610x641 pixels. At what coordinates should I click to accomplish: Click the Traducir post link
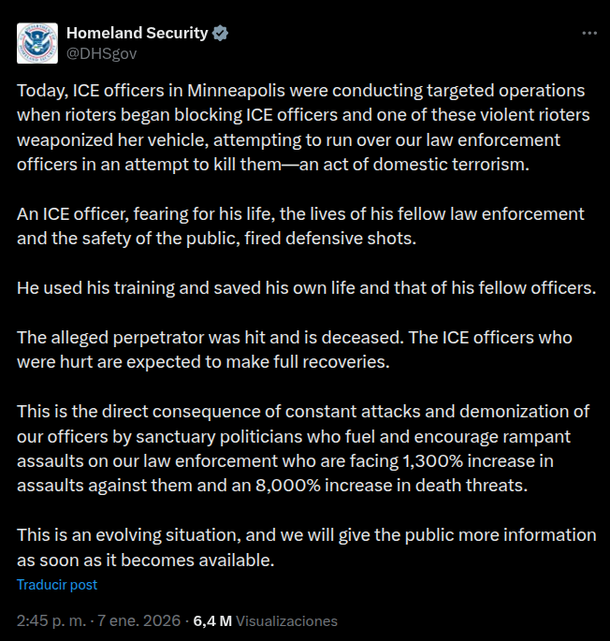[57, 584]
